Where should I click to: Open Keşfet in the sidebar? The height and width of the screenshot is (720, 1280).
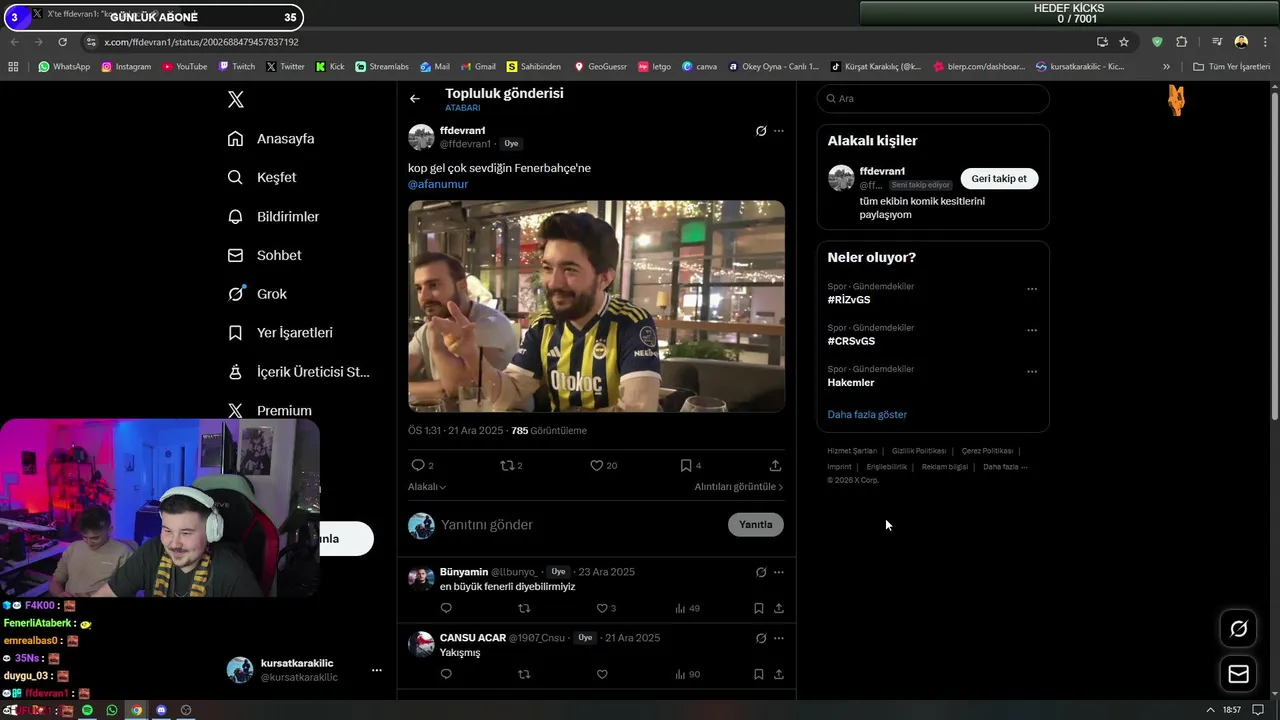(x=262, y=177)
